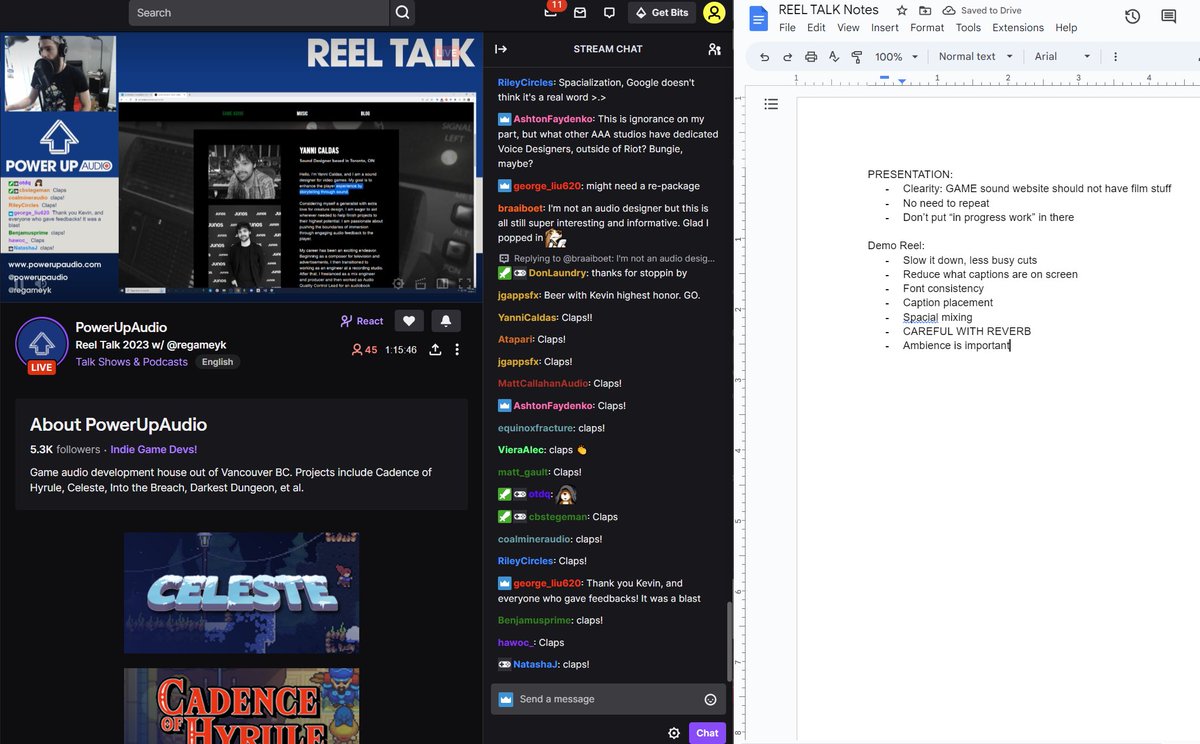The width and height of the screenshot is (1200, 744).
Task: Click the Move to folder icon
Action: (925, 10)
